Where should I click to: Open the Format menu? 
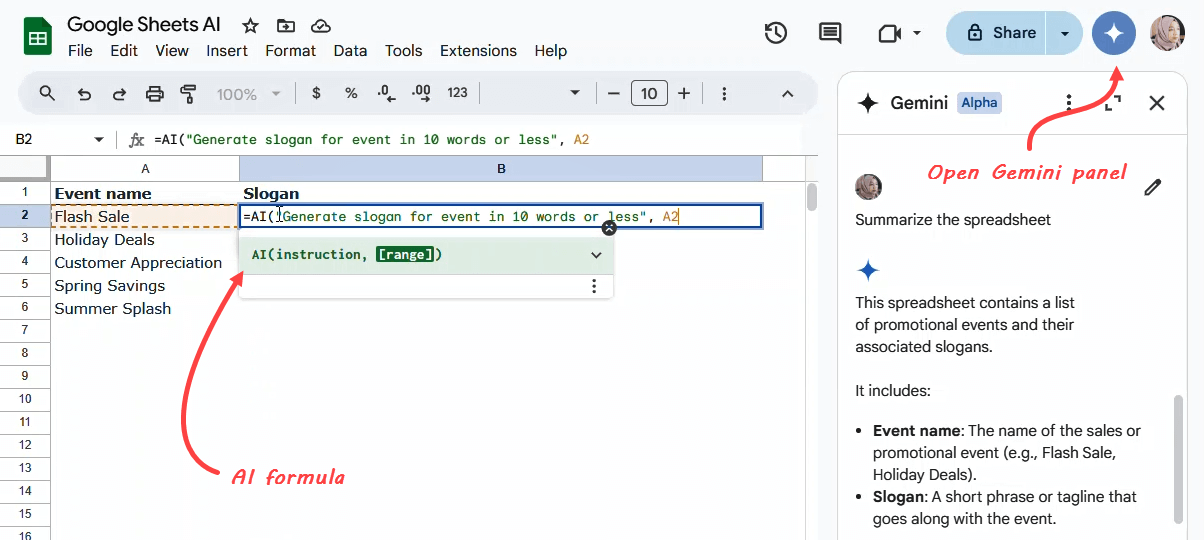coord(290,51)
